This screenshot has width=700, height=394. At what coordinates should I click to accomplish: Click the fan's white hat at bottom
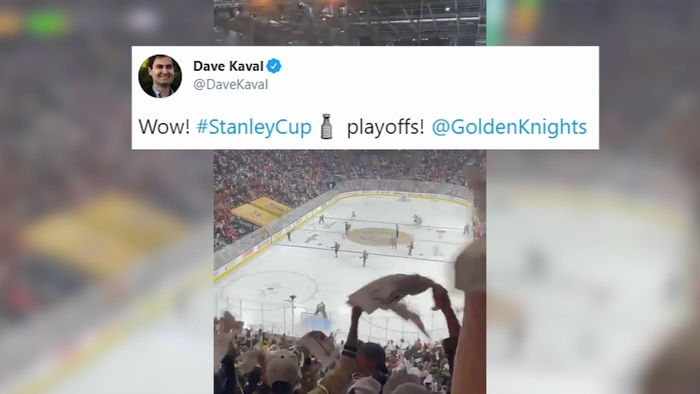tap(283, 367)
